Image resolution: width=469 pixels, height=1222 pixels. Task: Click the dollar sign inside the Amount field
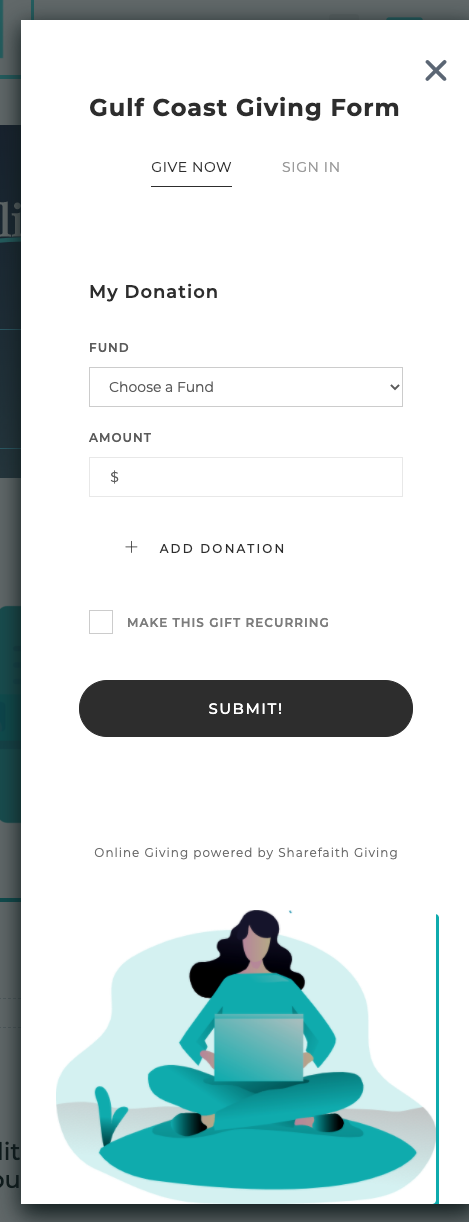pyautogui.click(x=115, y=477)
